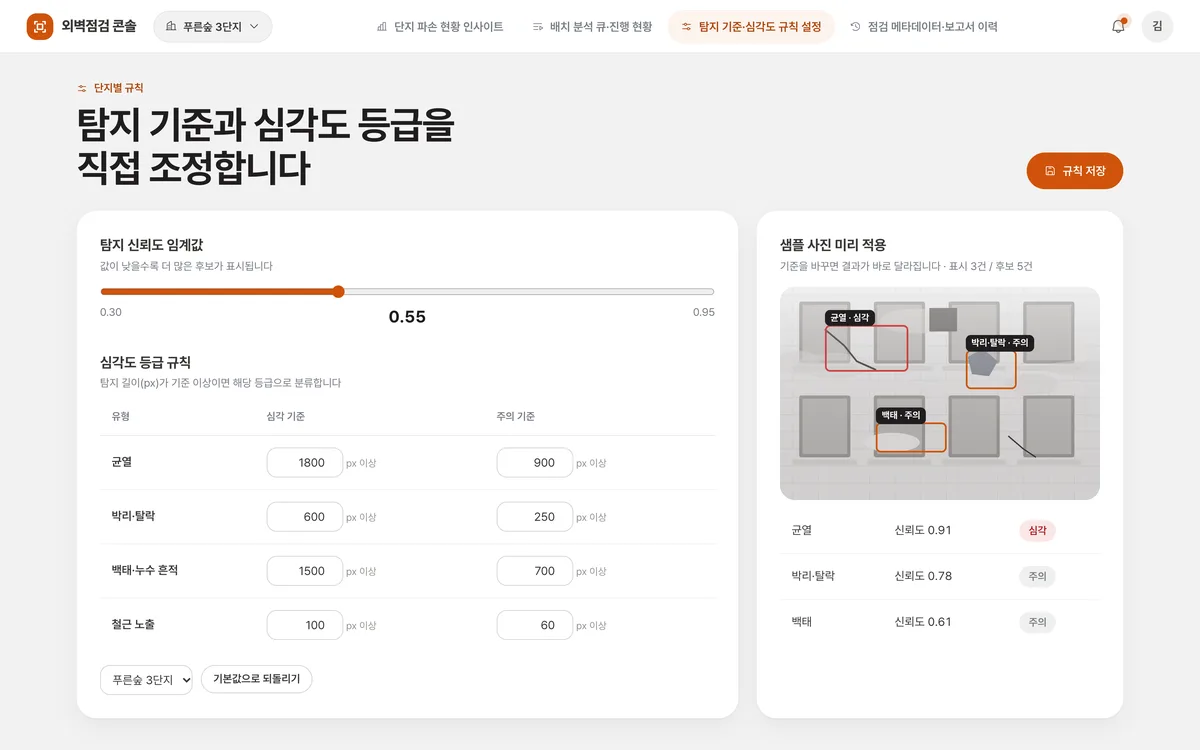Image resolution: width=1200 pixels, height=750 pixels.
Task: Click the 외벽점검 콘솔 logo icon
Action: click(40, 27)
